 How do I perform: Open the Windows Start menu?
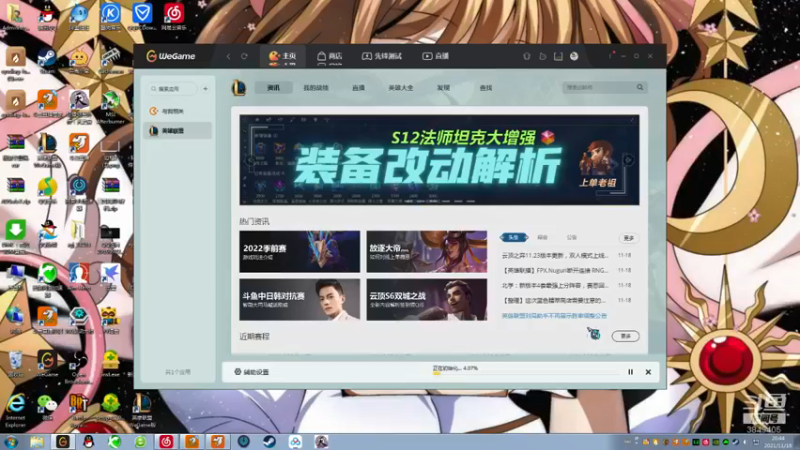coord(11,441)
